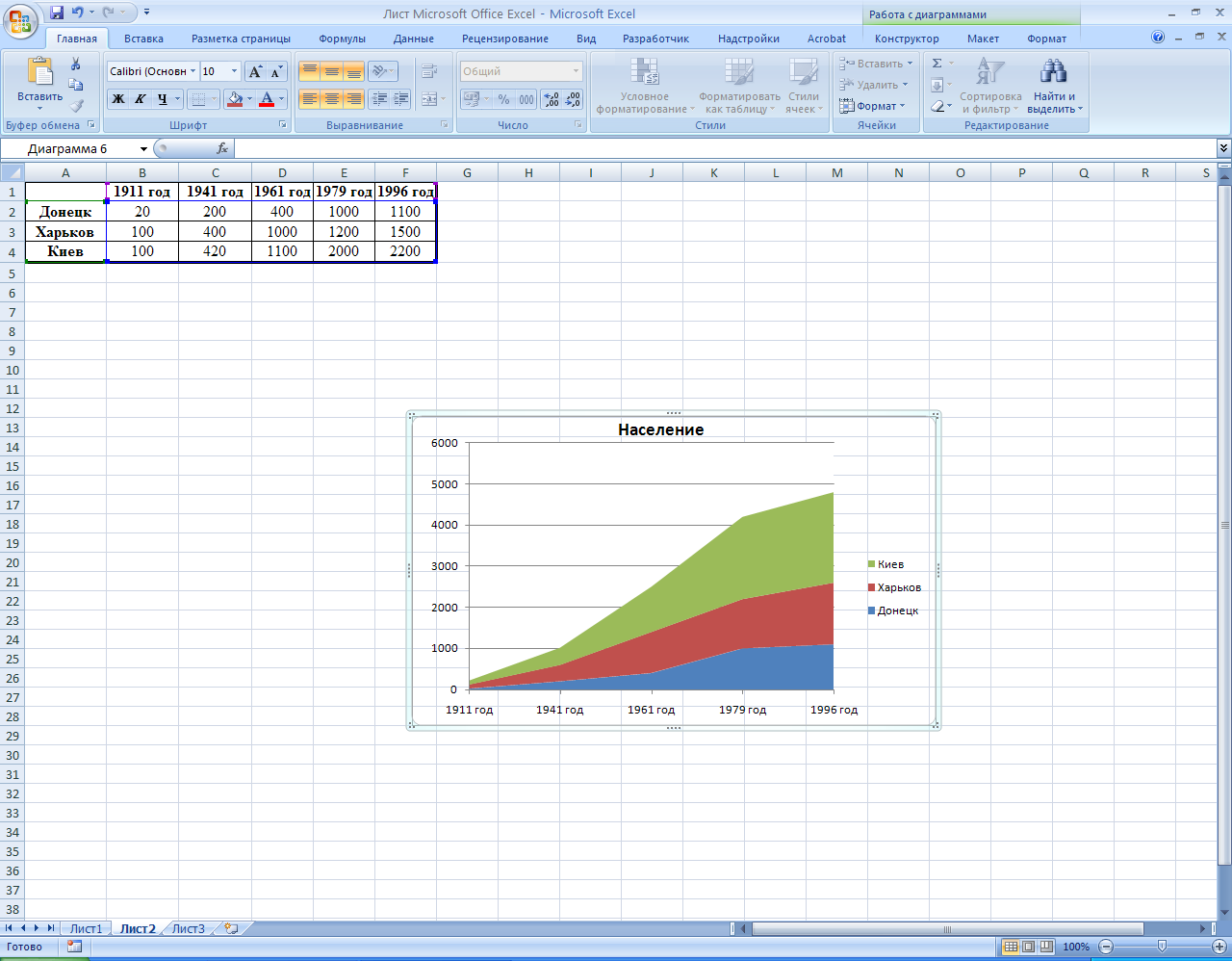Image resolution: width=1232 pixels, height=961 pixels.
Task: Click the decrease indent icon
Action: pos(379,98)
